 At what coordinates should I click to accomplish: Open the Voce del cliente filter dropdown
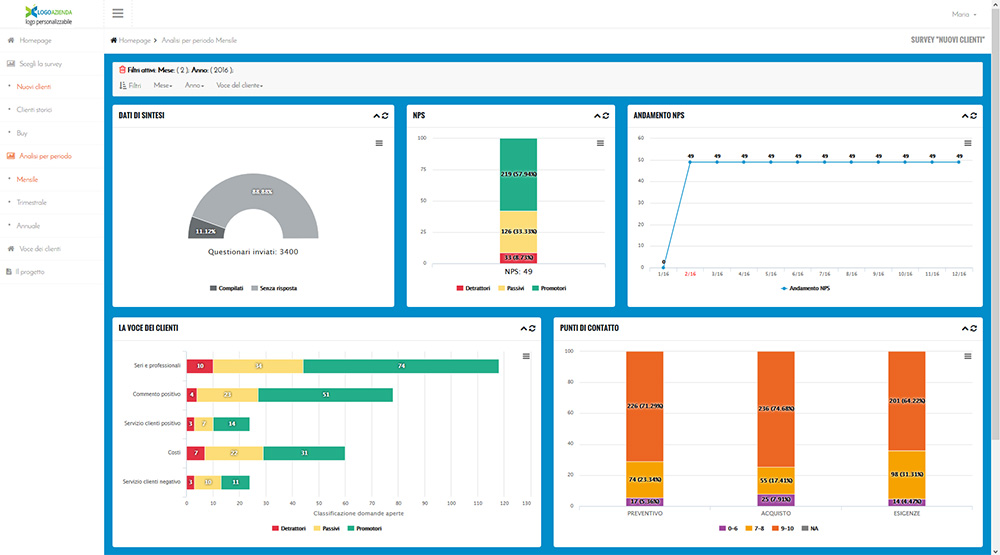pyautogui.click(x=239, y=86)
